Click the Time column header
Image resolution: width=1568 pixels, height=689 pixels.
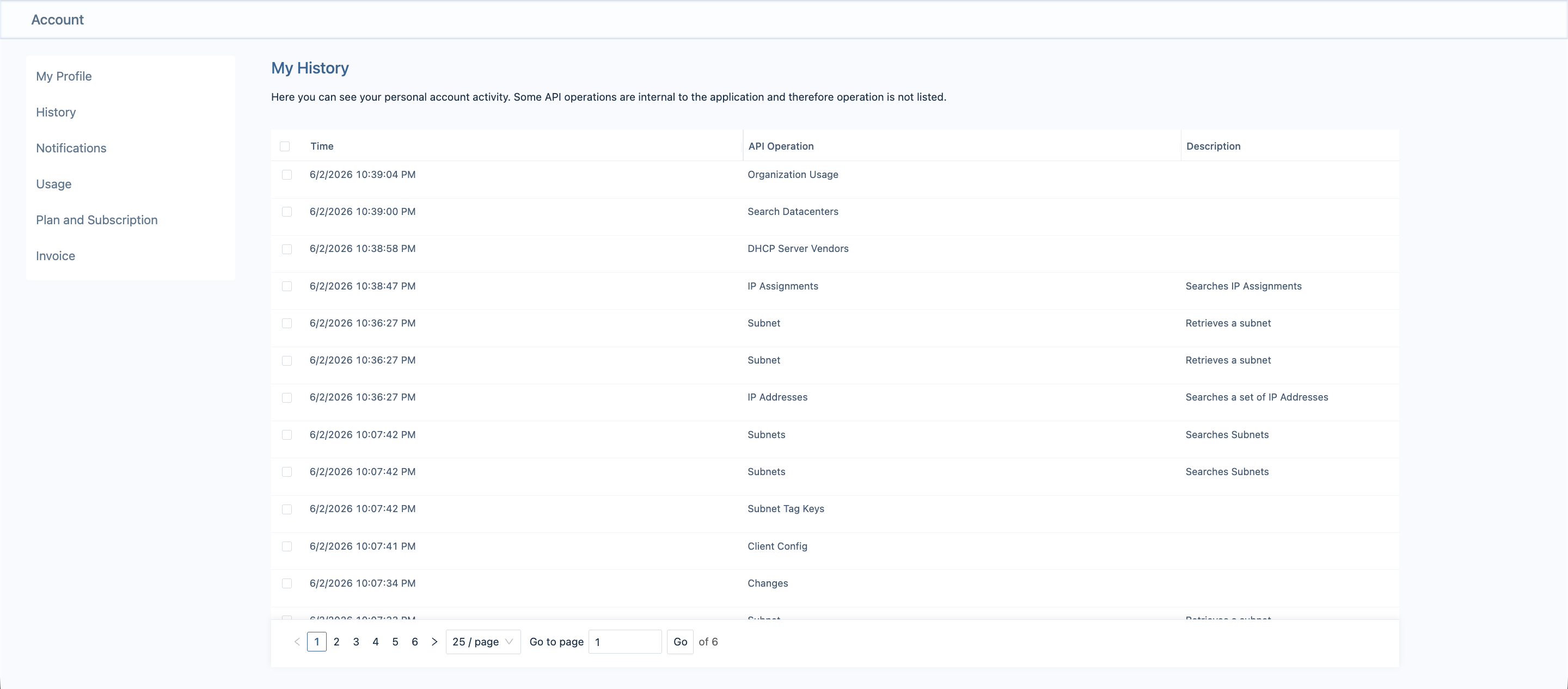(x=322, y=146)
